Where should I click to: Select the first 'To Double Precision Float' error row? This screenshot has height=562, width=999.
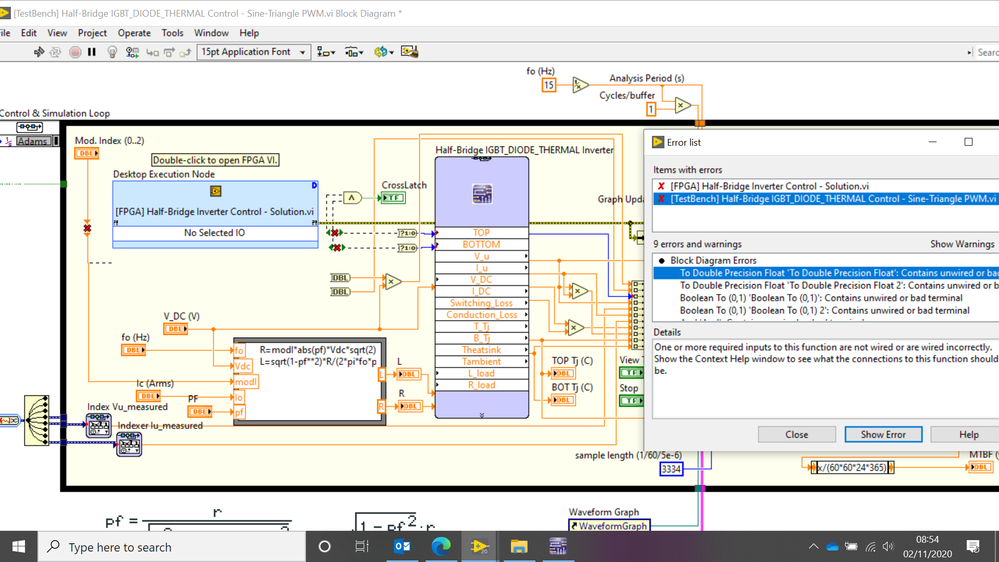pyautogui.click(x=826, y=273)
